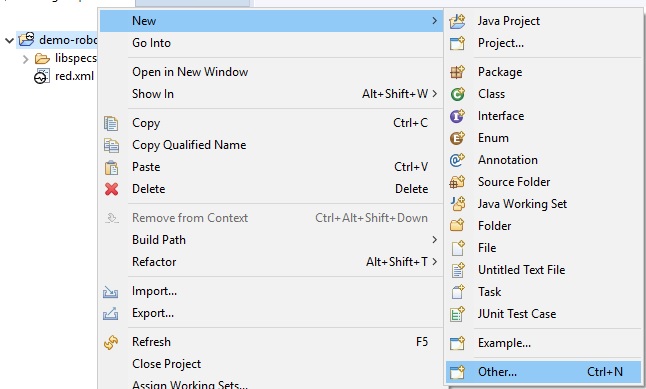Expand the libspecs folder
This screenshot has height=389, width=646.
26,59
